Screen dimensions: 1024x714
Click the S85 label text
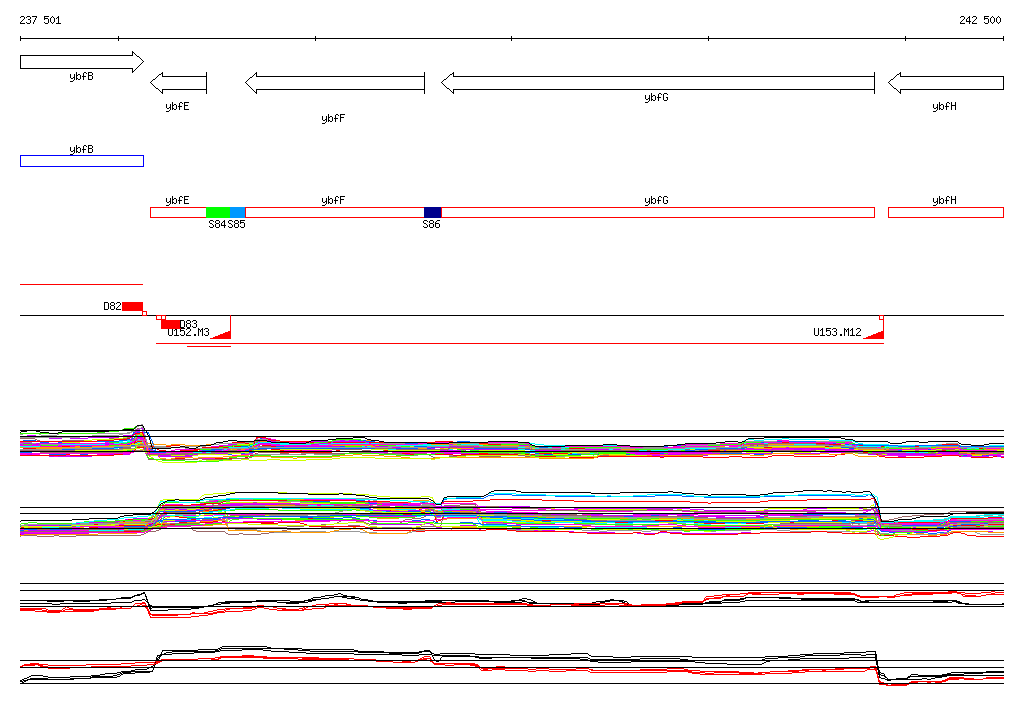(236, 224)
